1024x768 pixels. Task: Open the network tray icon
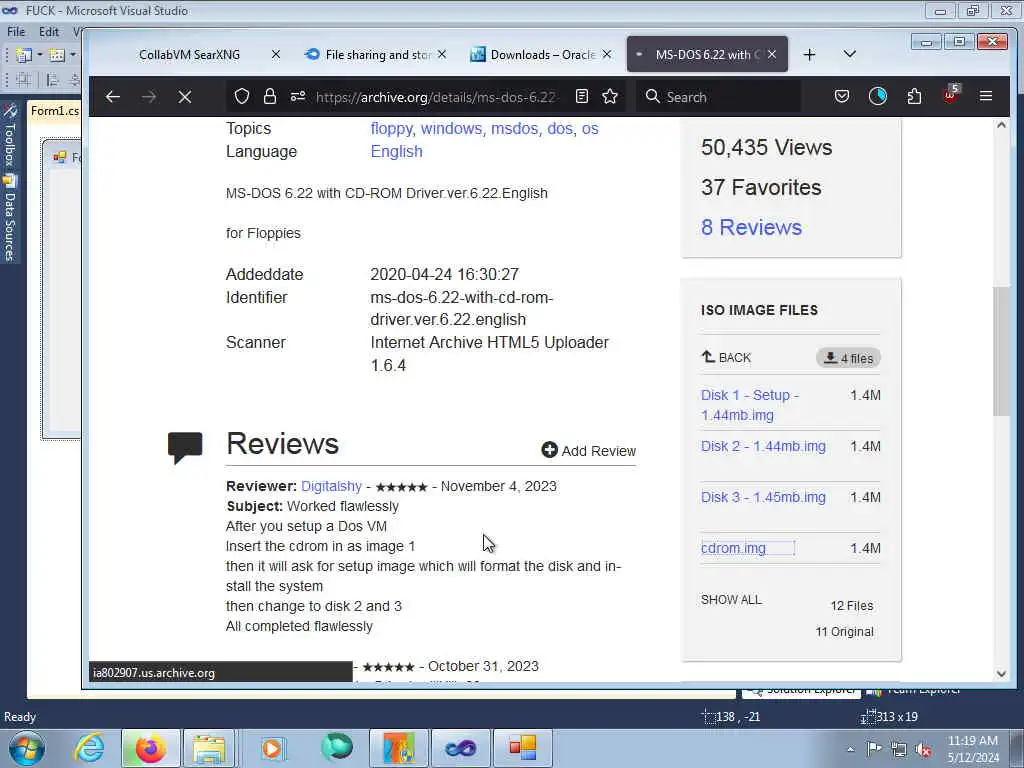(899, 749)
